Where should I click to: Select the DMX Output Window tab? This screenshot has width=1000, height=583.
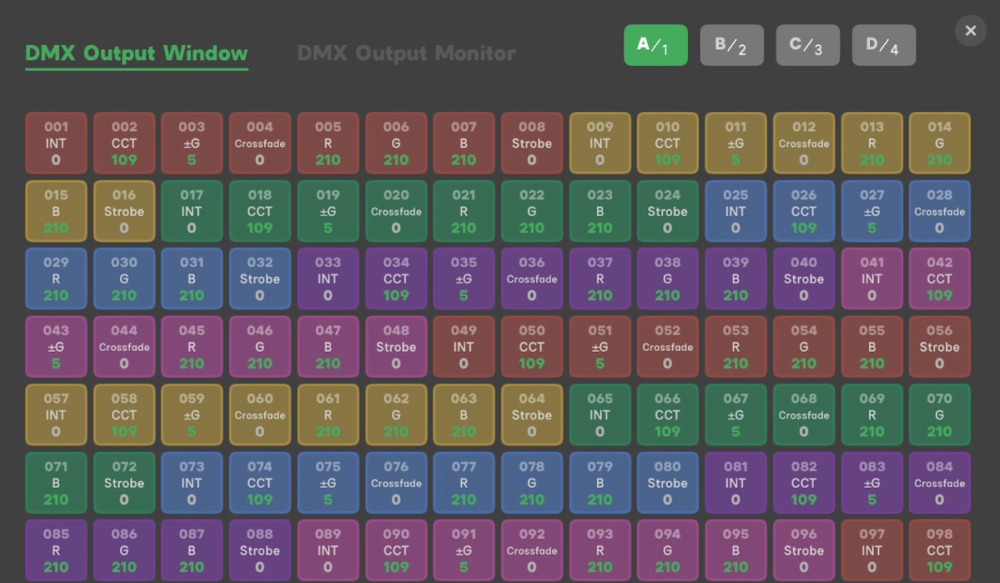[136, 54]
